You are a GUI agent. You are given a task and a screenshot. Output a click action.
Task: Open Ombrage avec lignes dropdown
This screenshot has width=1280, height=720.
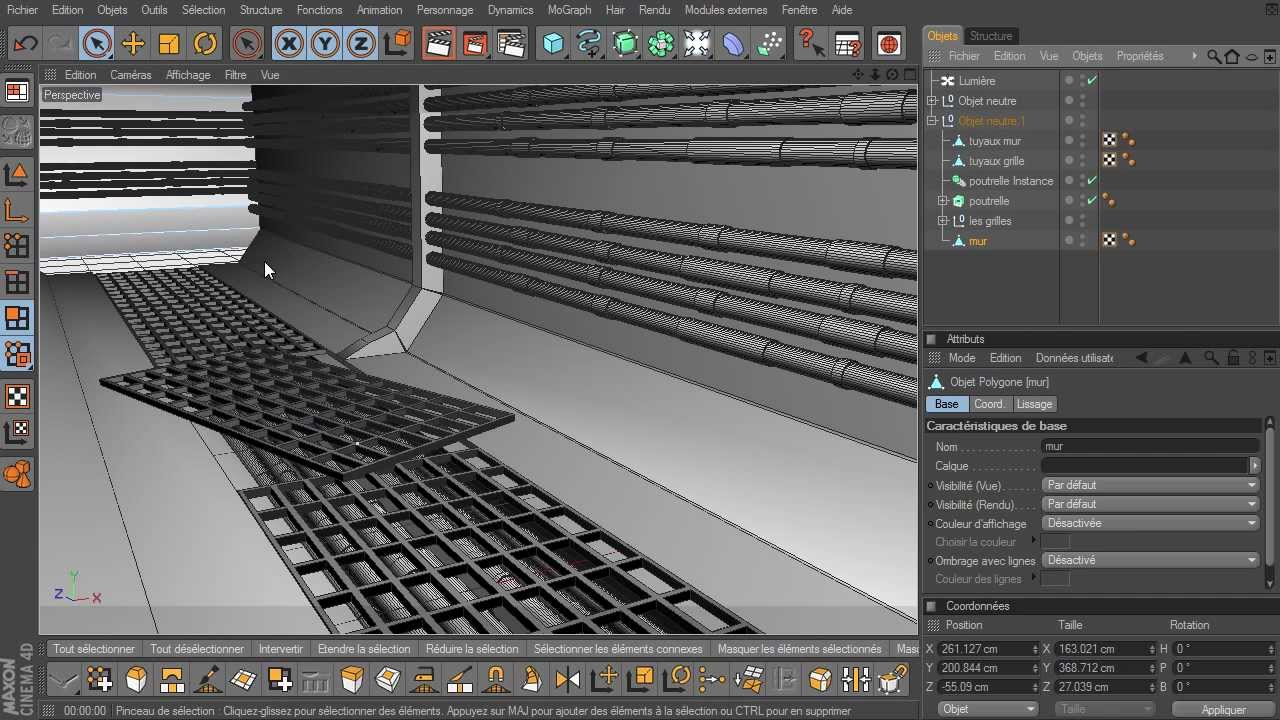[x=1150, y=560]
